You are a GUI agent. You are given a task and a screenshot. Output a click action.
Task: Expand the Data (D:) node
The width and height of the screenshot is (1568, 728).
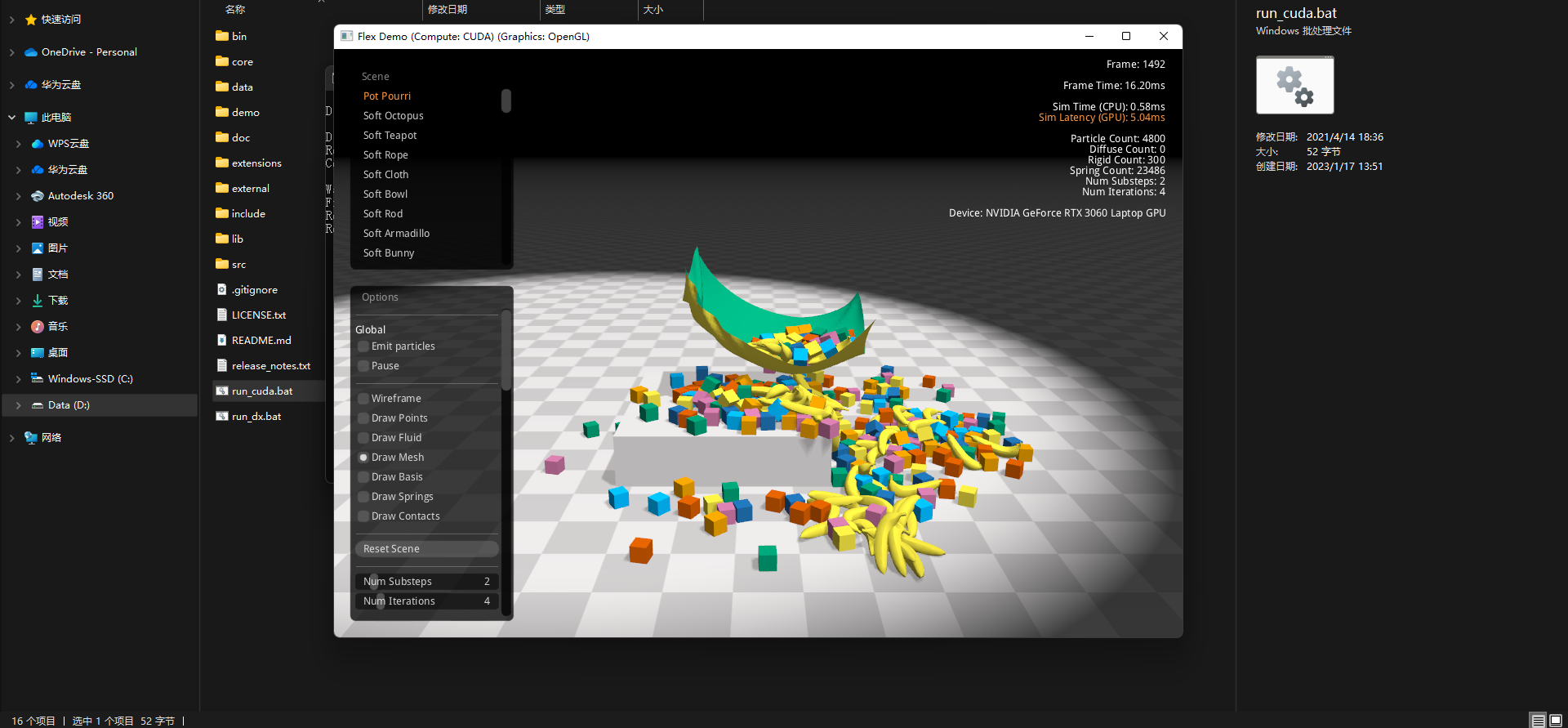[18, 405]
